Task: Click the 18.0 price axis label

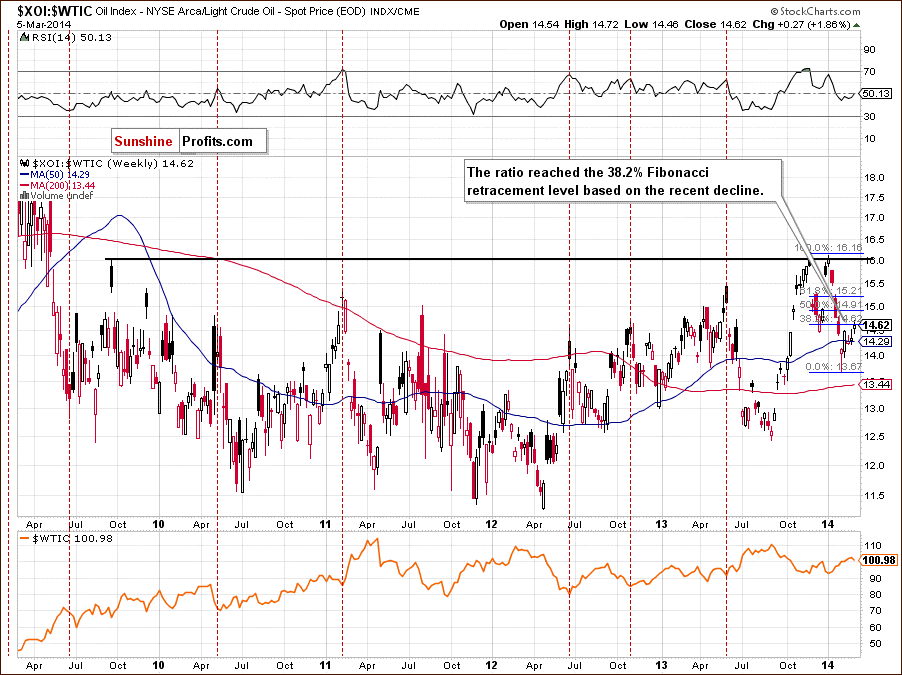Action: point(874,178)
